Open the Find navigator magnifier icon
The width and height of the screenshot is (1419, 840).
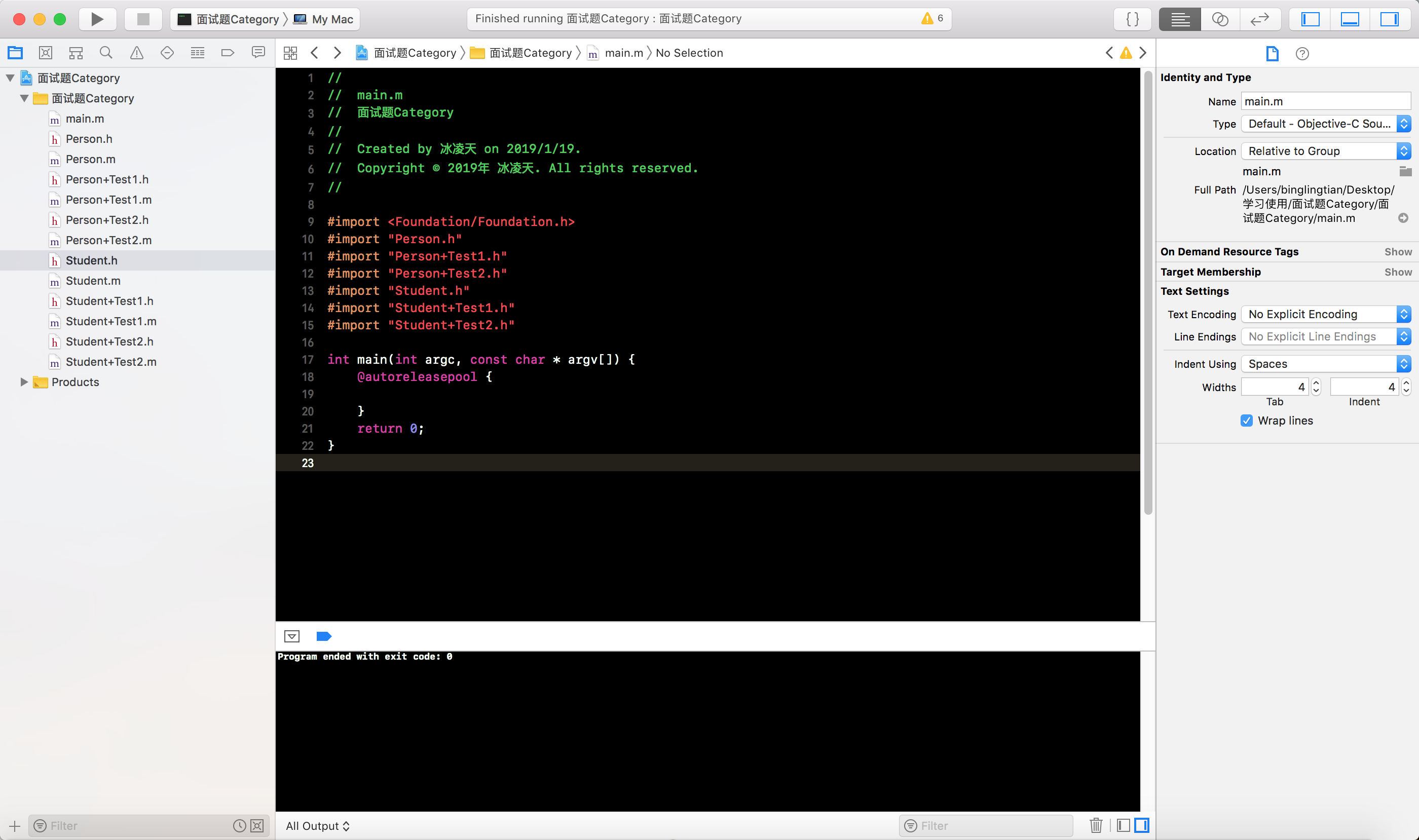pyautogui.click(x=106, y=53)
